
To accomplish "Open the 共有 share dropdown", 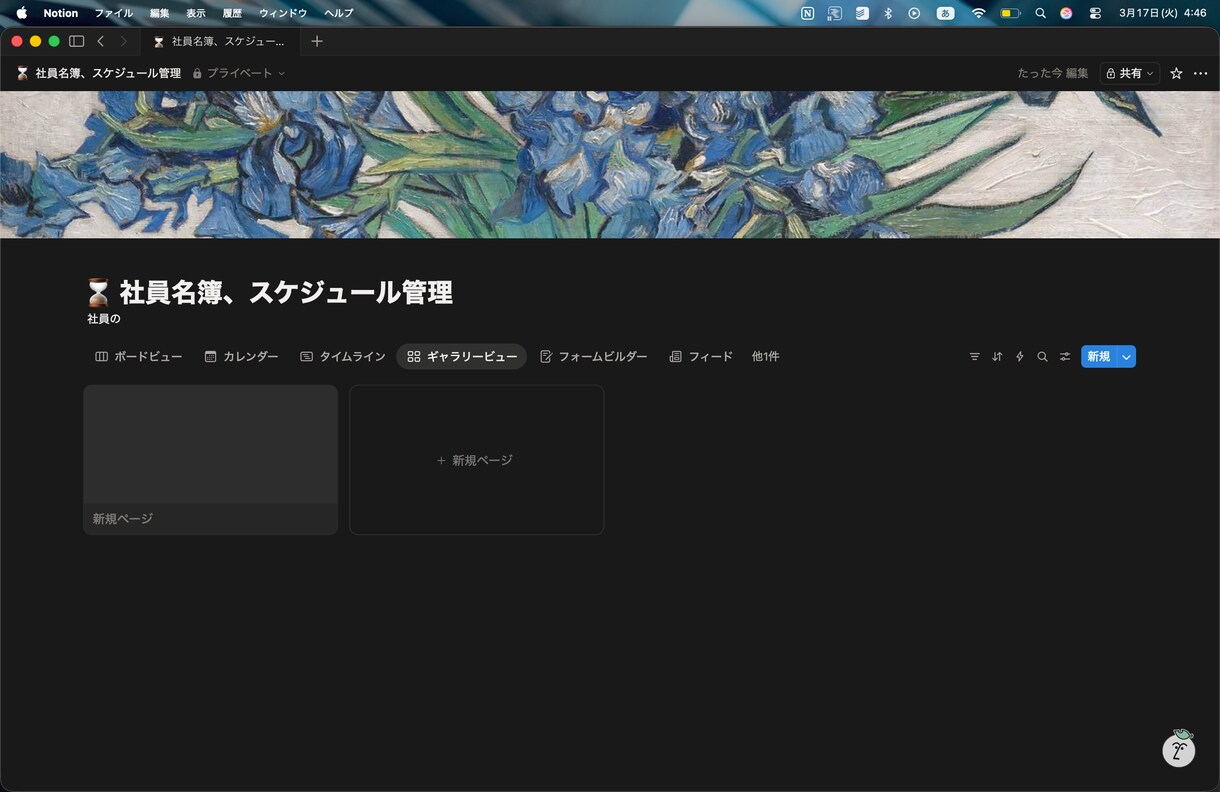I will [1129, 73].
